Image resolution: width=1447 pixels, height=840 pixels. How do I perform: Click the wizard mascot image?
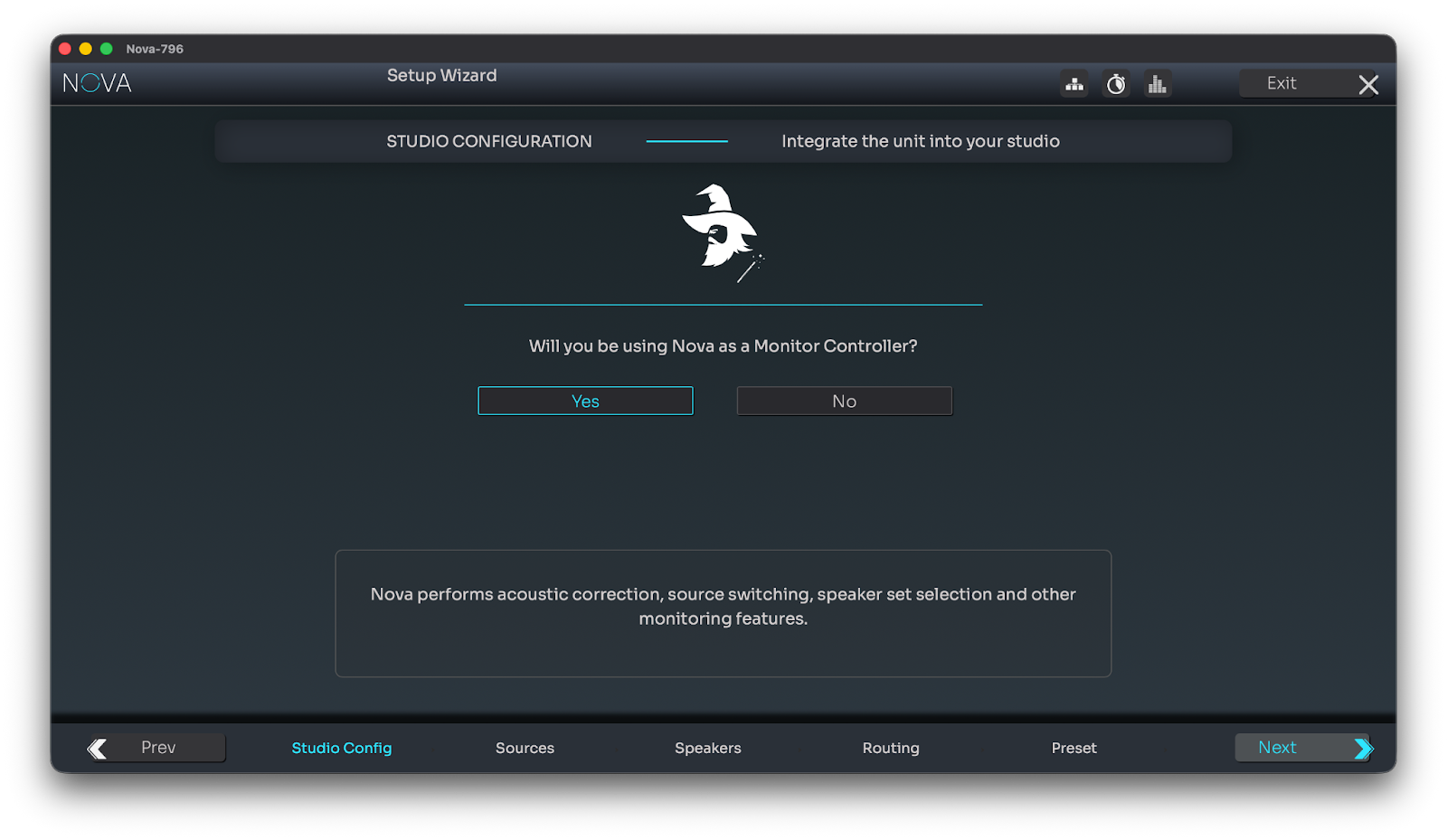(722, 233)
